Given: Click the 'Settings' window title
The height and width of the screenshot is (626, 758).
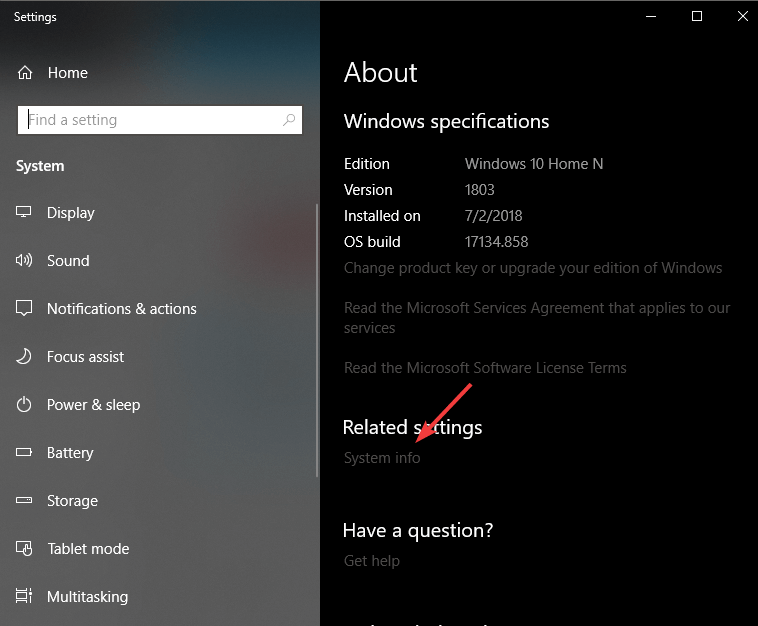Looking at the screenshot, I should [35, 17].
